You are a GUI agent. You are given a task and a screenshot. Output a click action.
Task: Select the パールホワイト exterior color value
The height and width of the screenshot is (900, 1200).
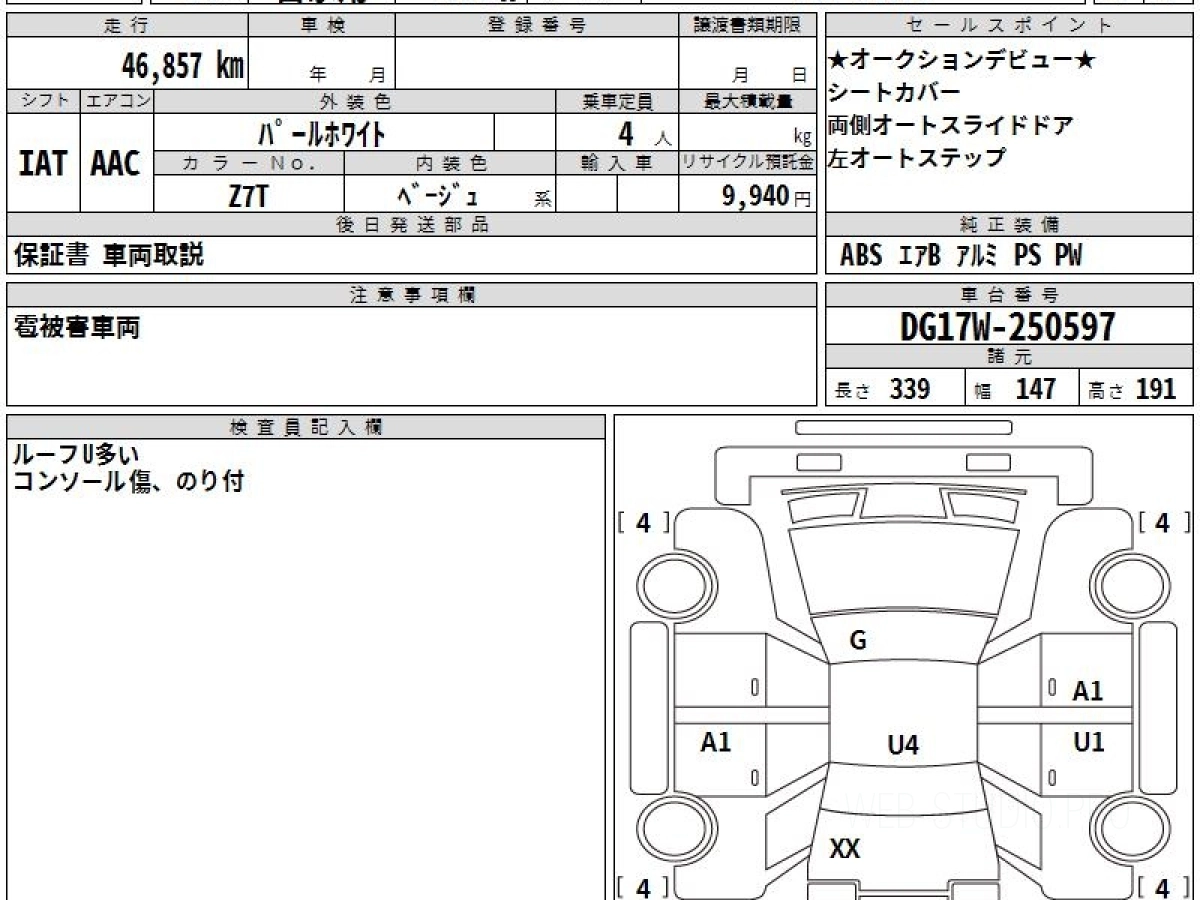pos(323,132)
